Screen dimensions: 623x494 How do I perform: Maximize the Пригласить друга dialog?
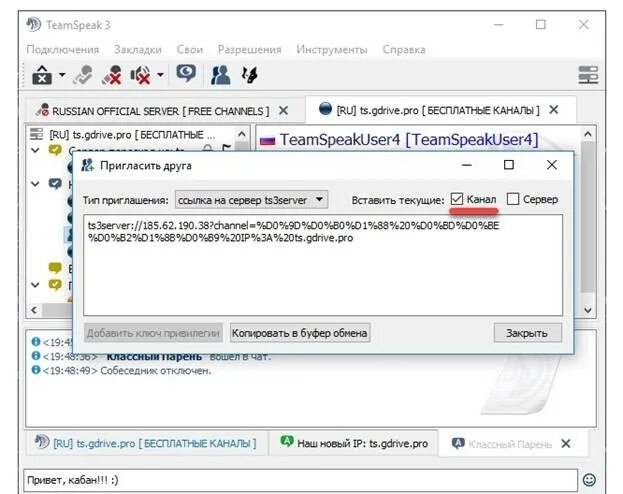pos(509,165)
